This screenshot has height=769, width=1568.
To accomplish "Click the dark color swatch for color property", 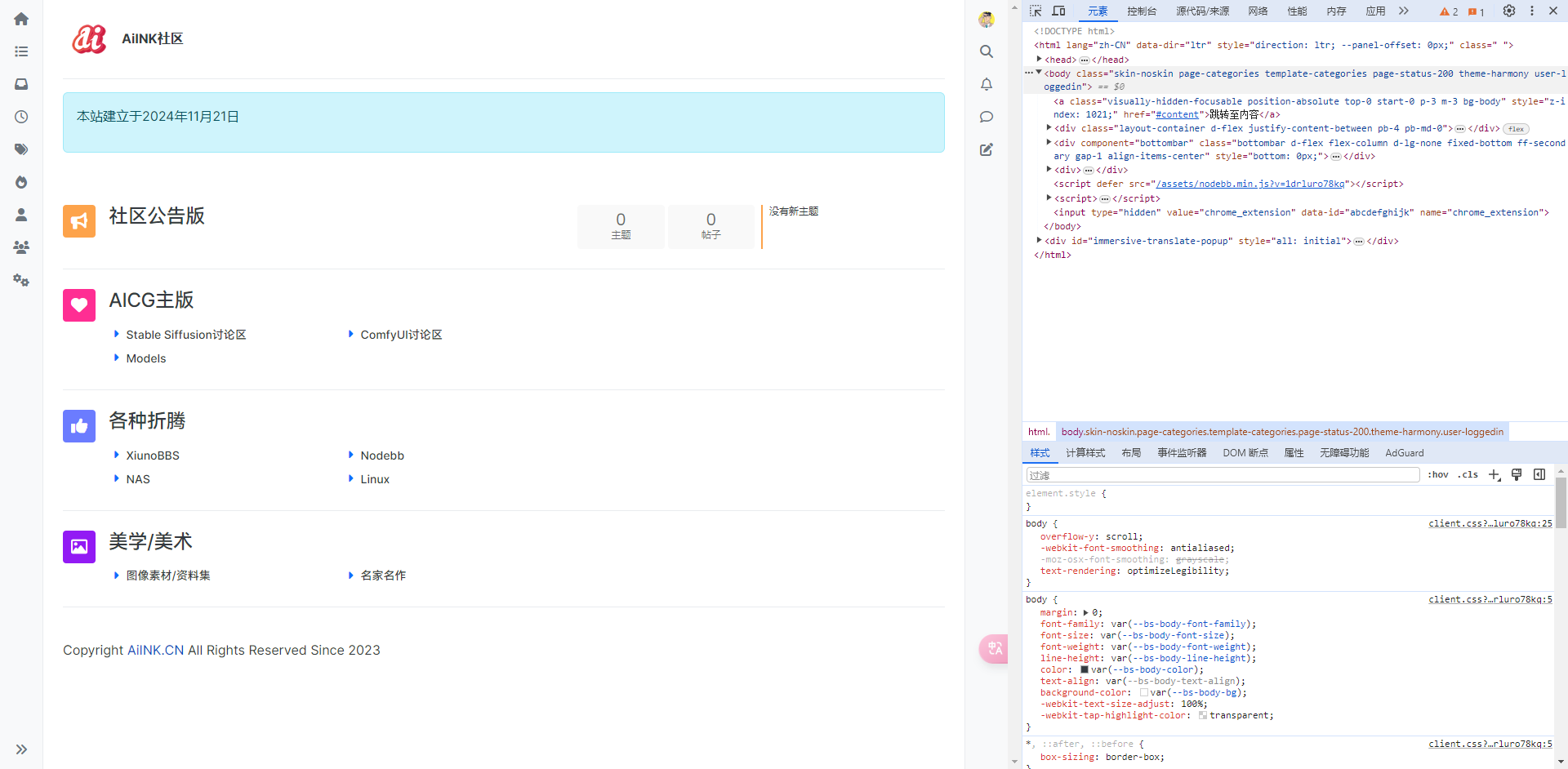I will click(x=1085, y=669).
